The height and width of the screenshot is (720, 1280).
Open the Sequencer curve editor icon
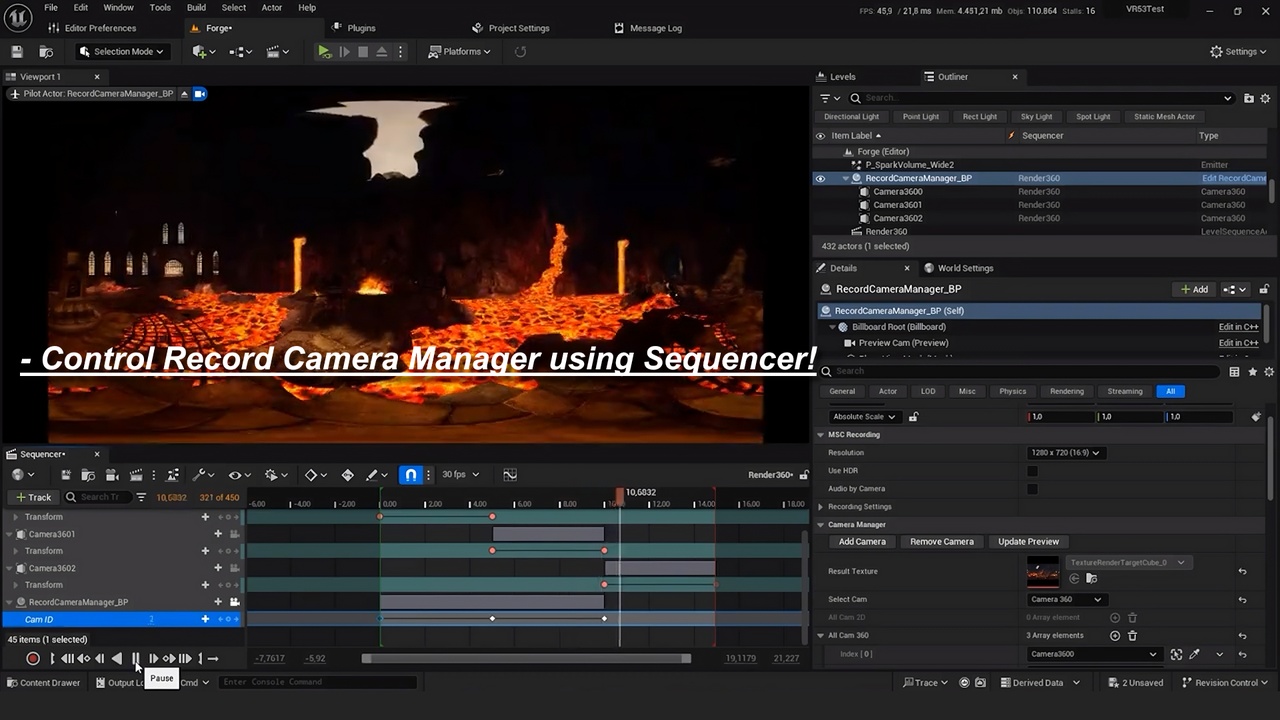coord(510,475)
